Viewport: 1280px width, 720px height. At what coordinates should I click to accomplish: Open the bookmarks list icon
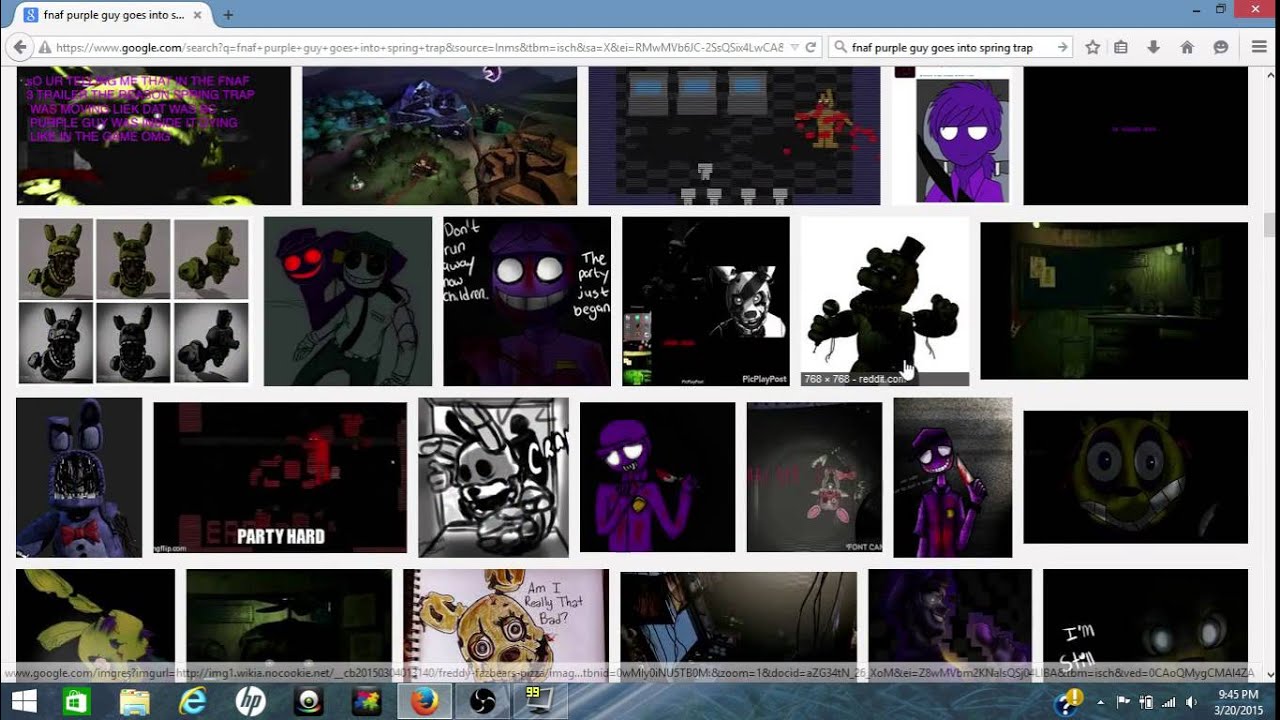click(1121, 47)
